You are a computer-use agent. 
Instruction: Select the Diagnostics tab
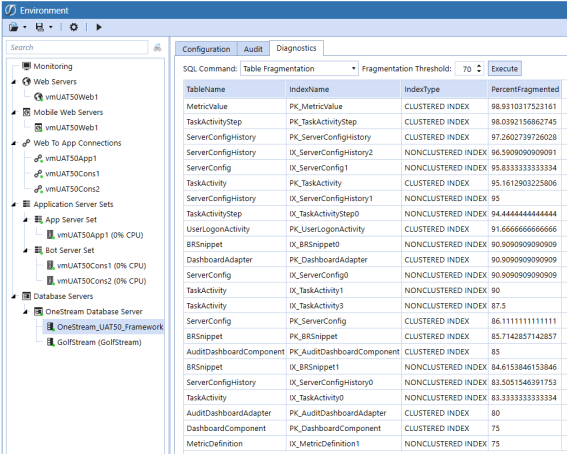pyautogui.click(x=297, y=48)
